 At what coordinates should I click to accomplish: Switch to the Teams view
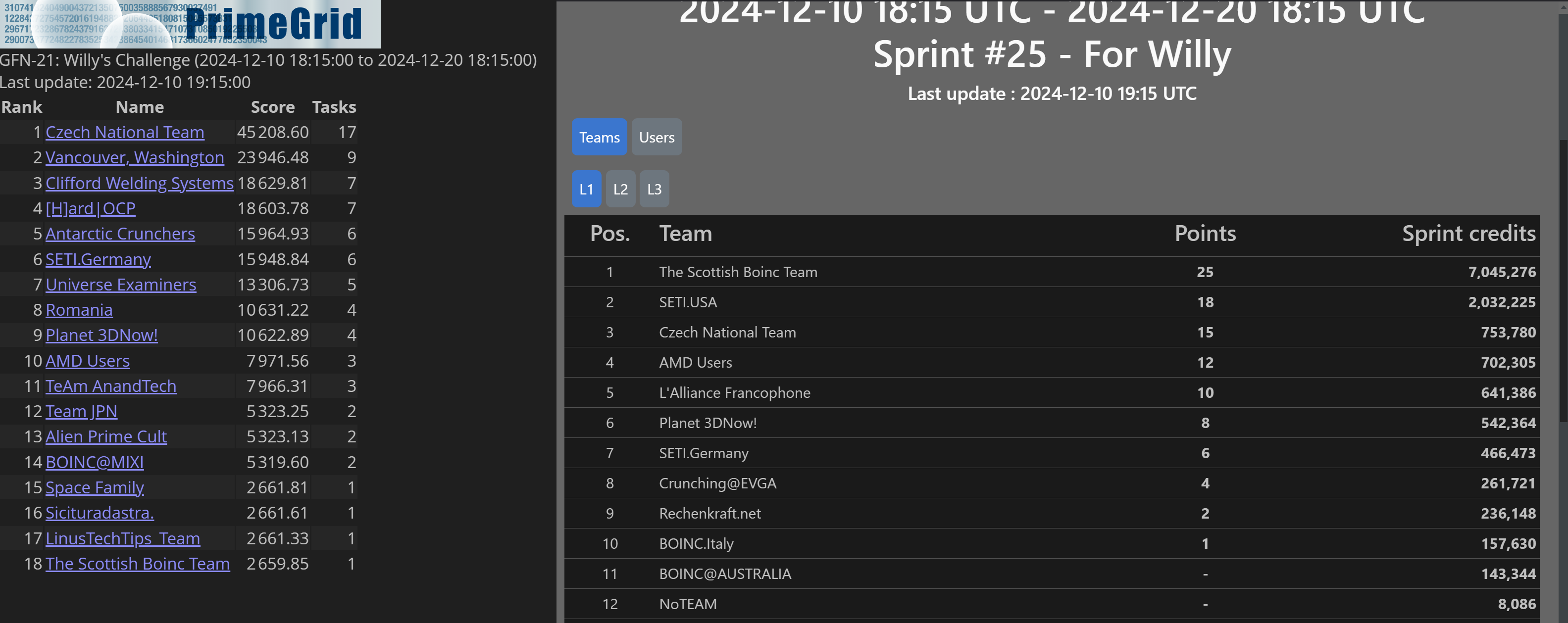pyautogui.click(x=599, y=137)
